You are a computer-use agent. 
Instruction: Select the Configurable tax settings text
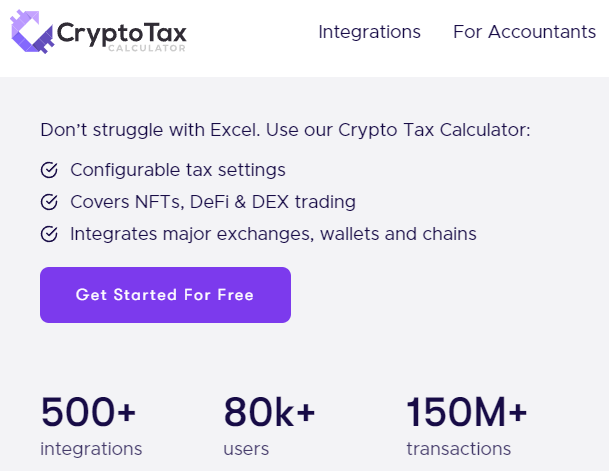tap(178, 170)
